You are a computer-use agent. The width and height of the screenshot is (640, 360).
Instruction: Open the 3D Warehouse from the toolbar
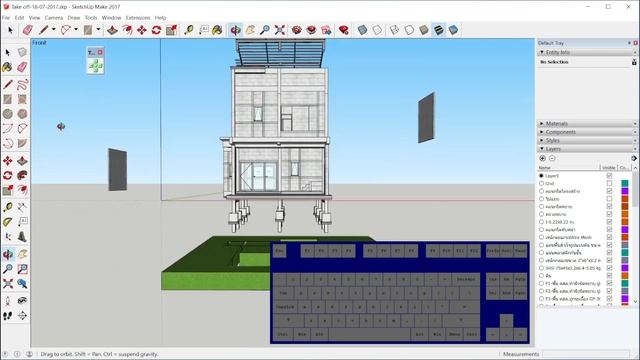coord(297,30)
